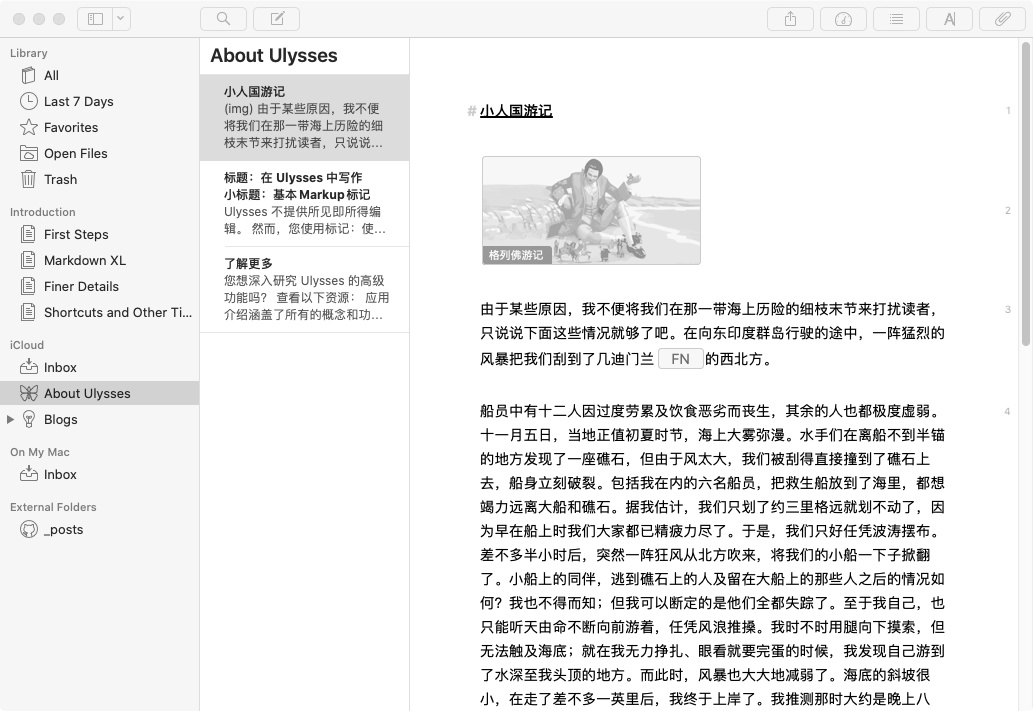Click the About Ulysses butterfly icon
This screenshot has height=711, width=1033.
click(28, 393)
